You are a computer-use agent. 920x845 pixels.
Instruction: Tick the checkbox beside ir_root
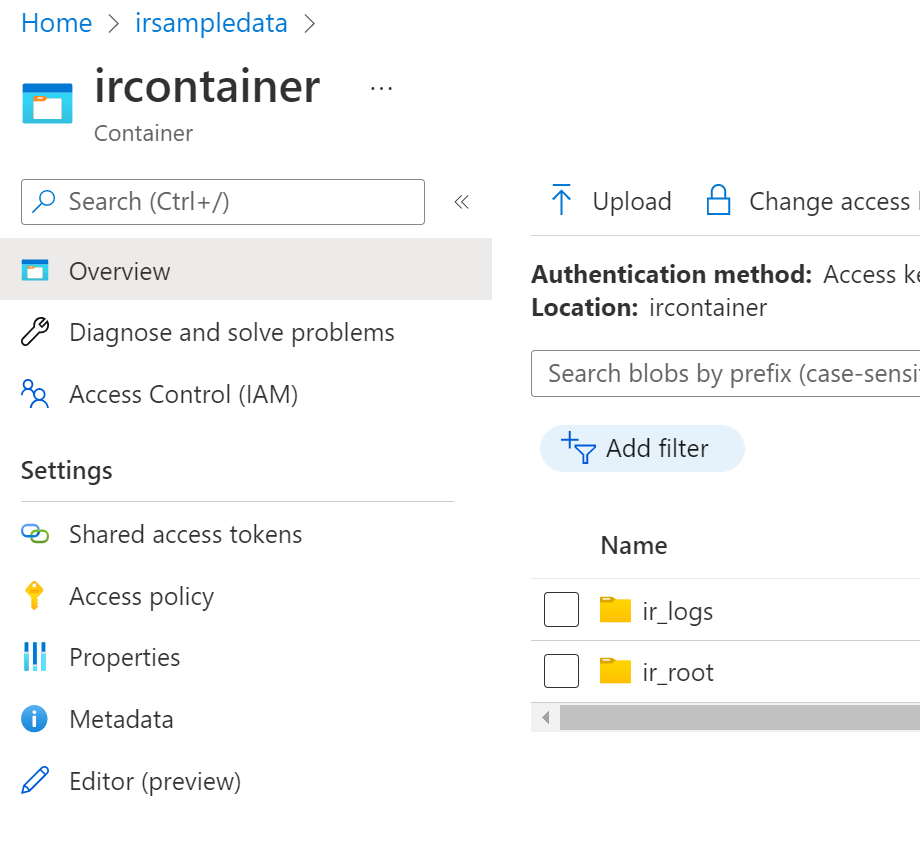point(561,671)
